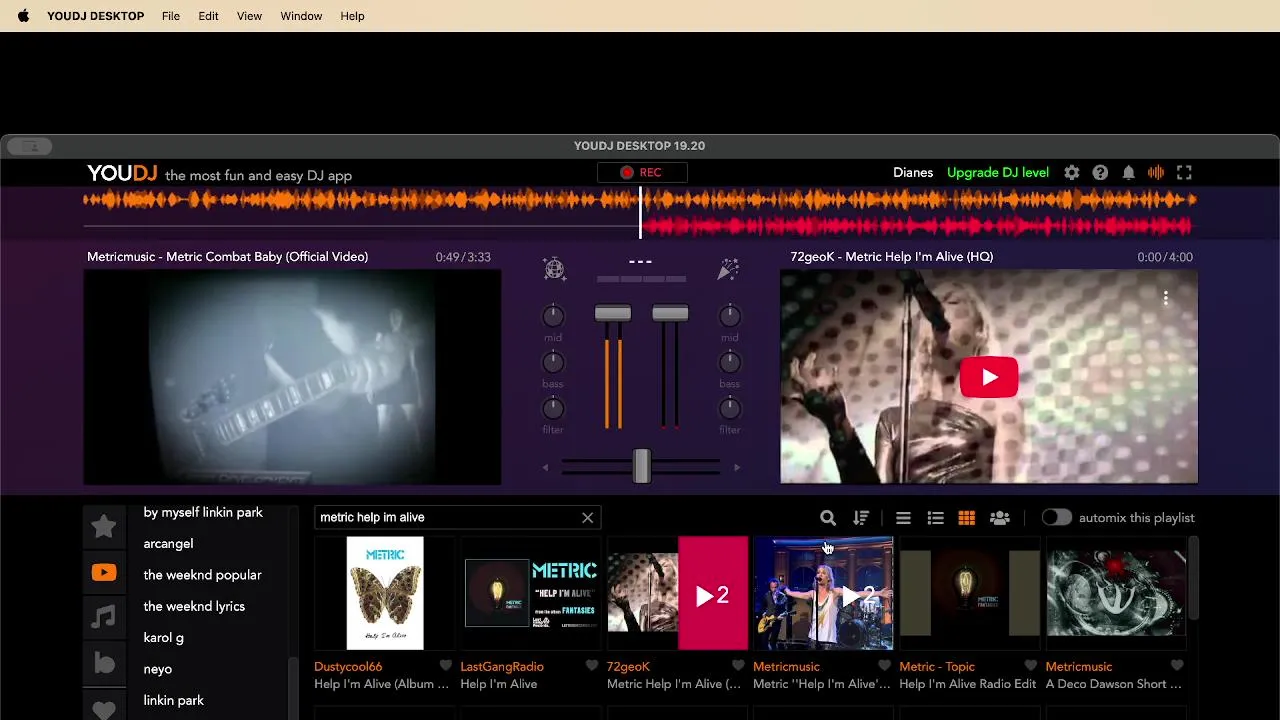Toggle automix this playlist switch
Viewport: 1280px width, 720px height.
tap(1056, 517)
